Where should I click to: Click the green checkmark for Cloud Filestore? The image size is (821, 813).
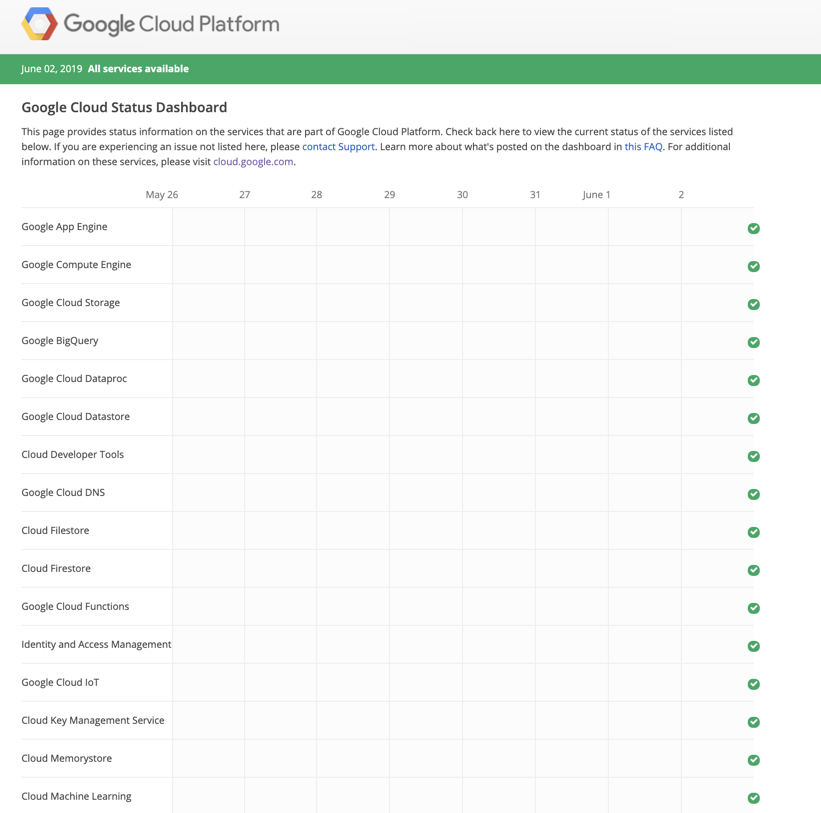[x=753, y=532]
